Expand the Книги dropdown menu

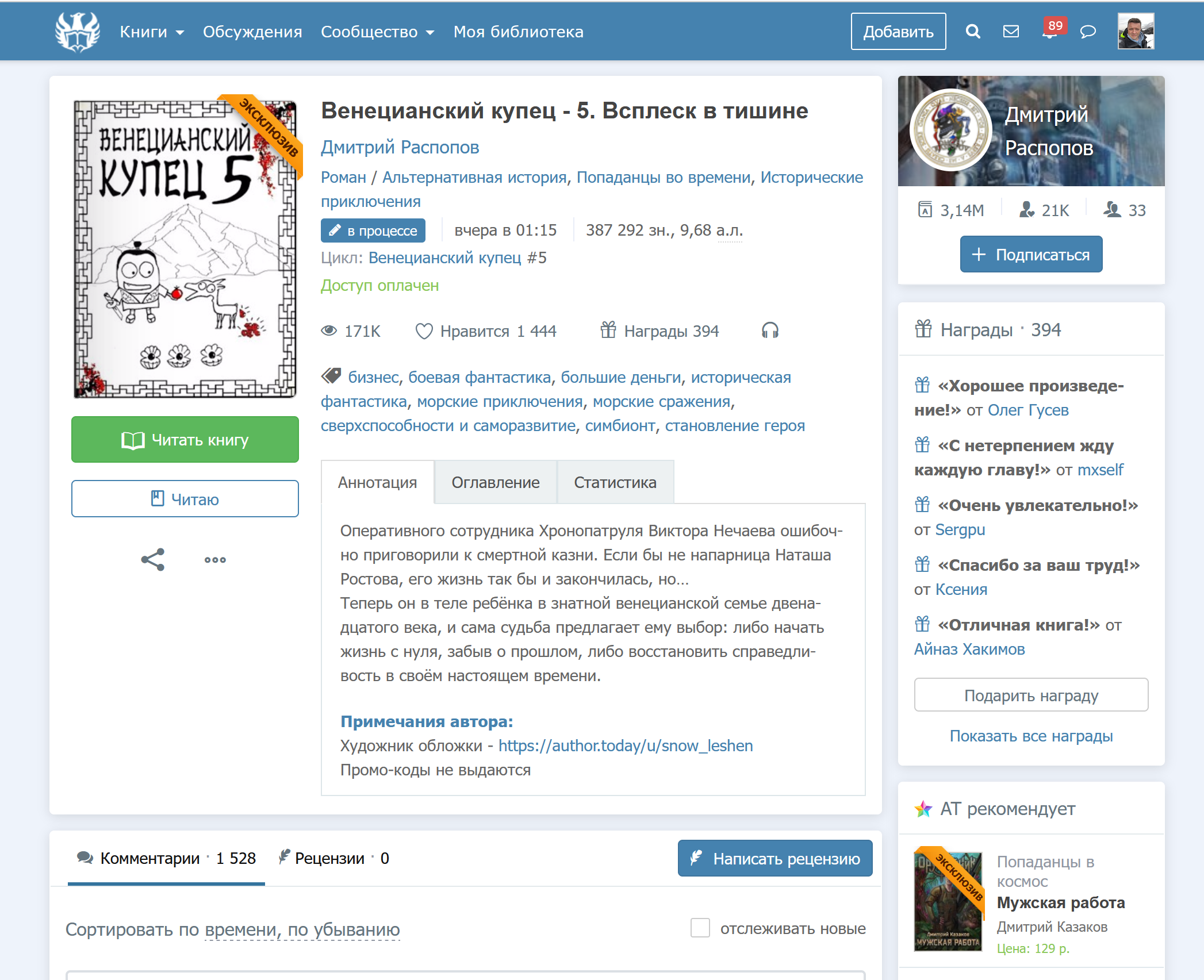click(x=152, y=32)
